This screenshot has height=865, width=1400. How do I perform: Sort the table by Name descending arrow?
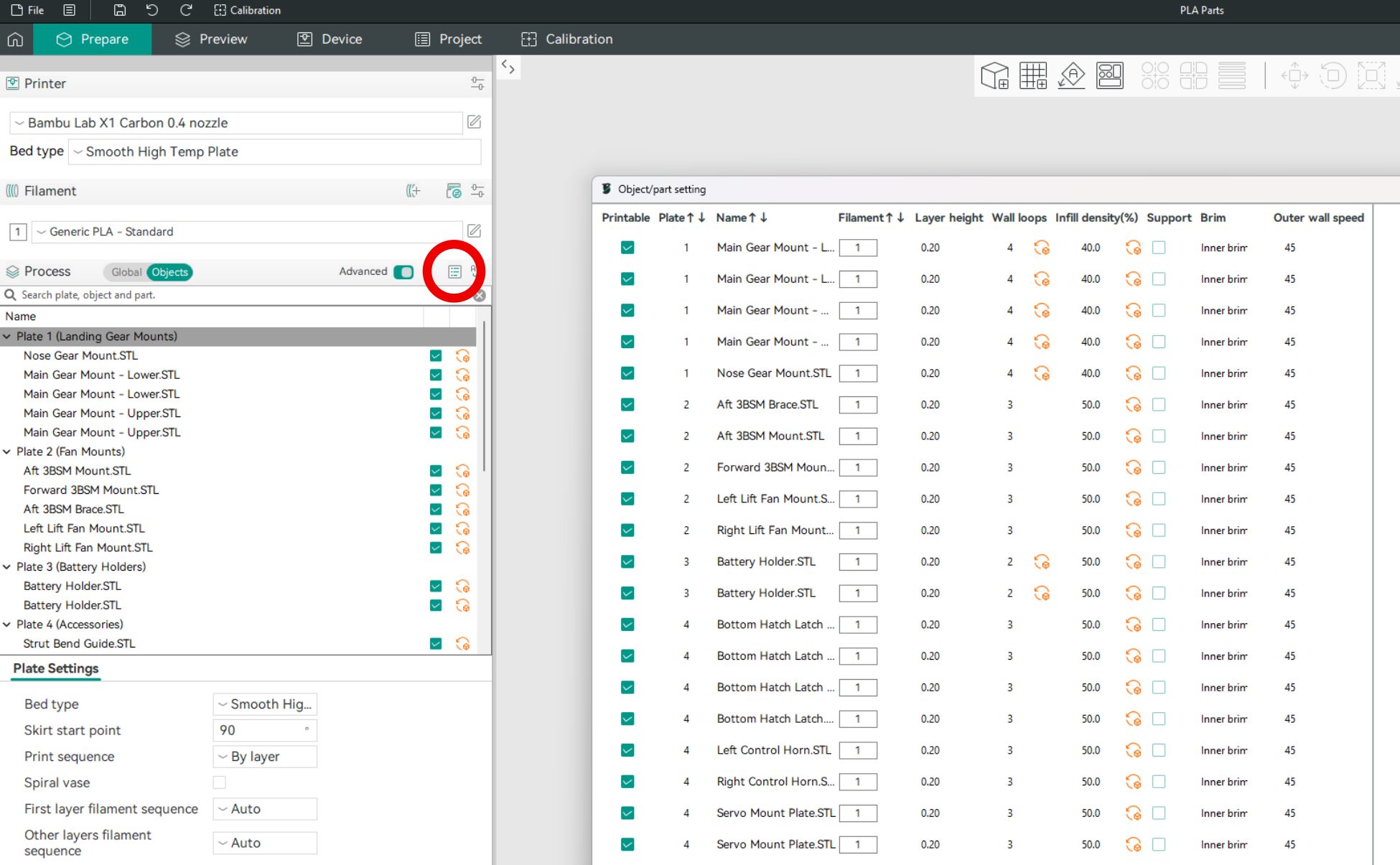pyautogui.click(x=764, y=218)
